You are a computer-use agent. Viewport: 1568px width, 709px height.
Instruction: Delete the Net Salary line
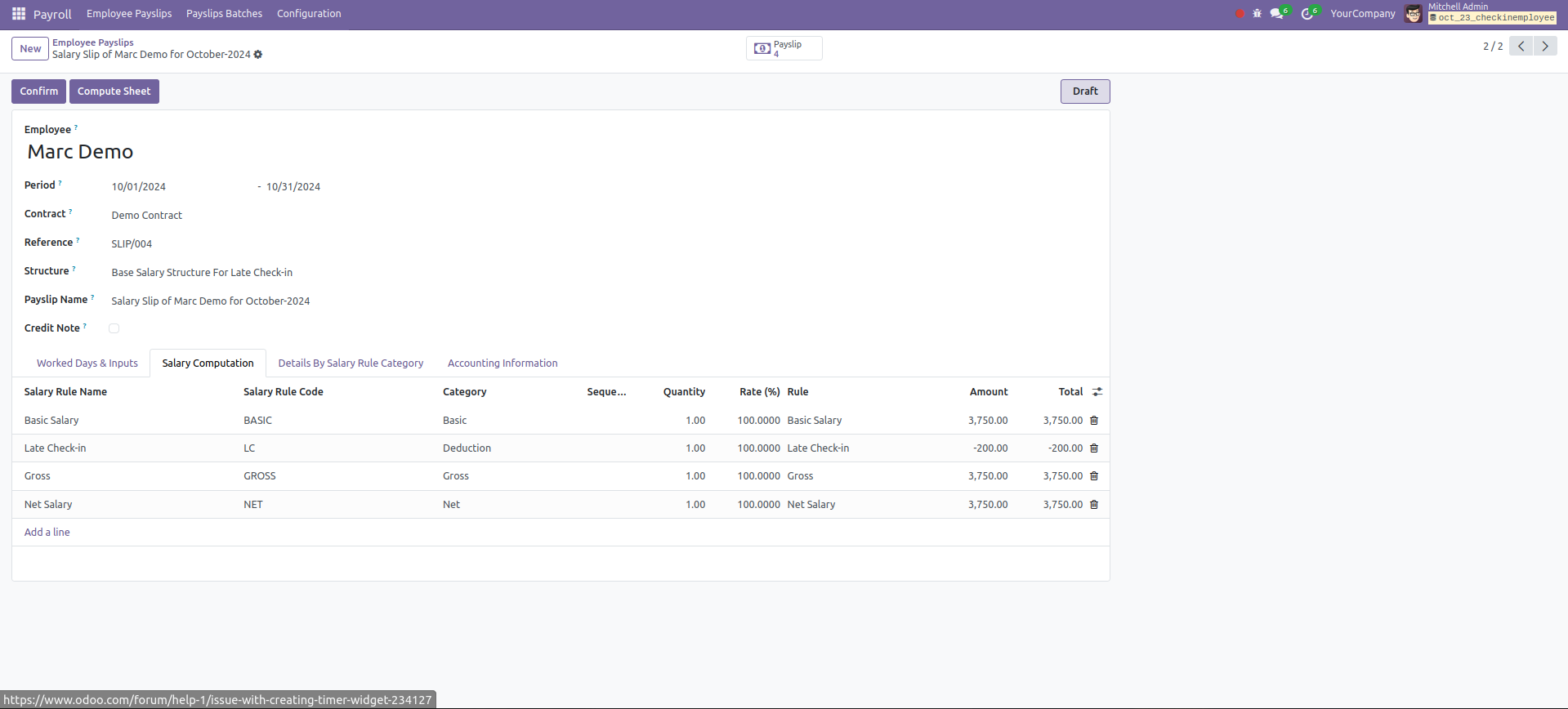(x=1094, y=505)
